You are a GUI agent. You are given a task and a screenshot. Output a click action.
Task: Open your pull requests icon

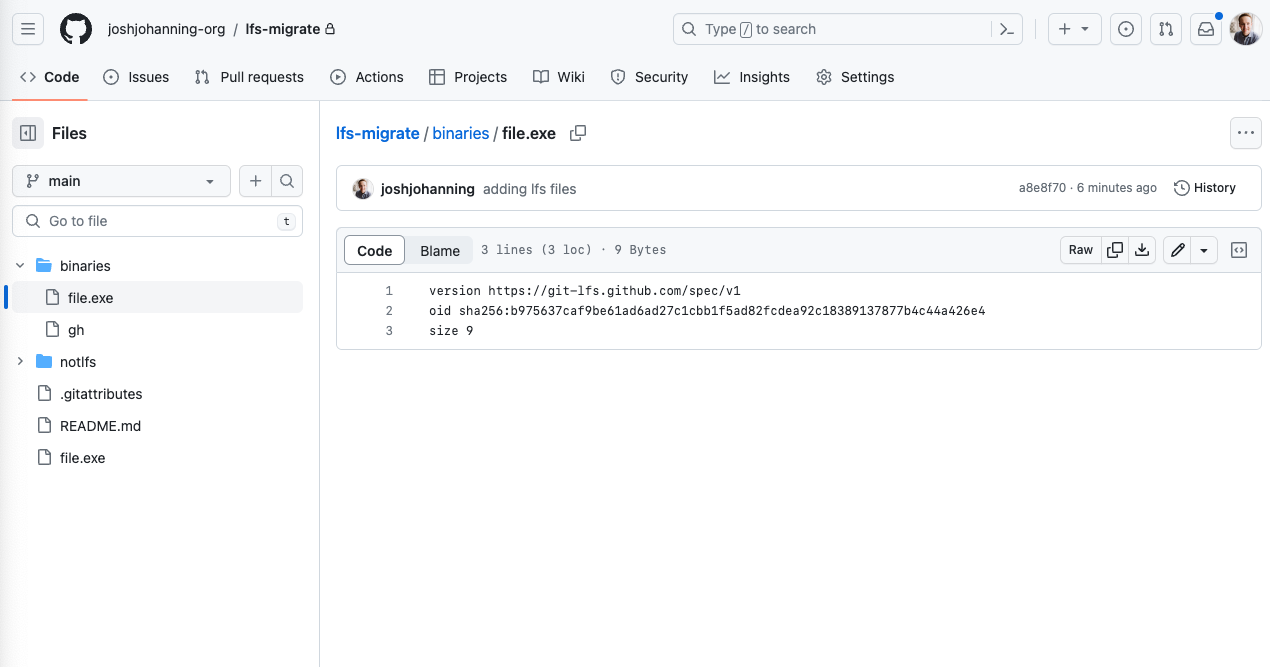[1166, 29]
